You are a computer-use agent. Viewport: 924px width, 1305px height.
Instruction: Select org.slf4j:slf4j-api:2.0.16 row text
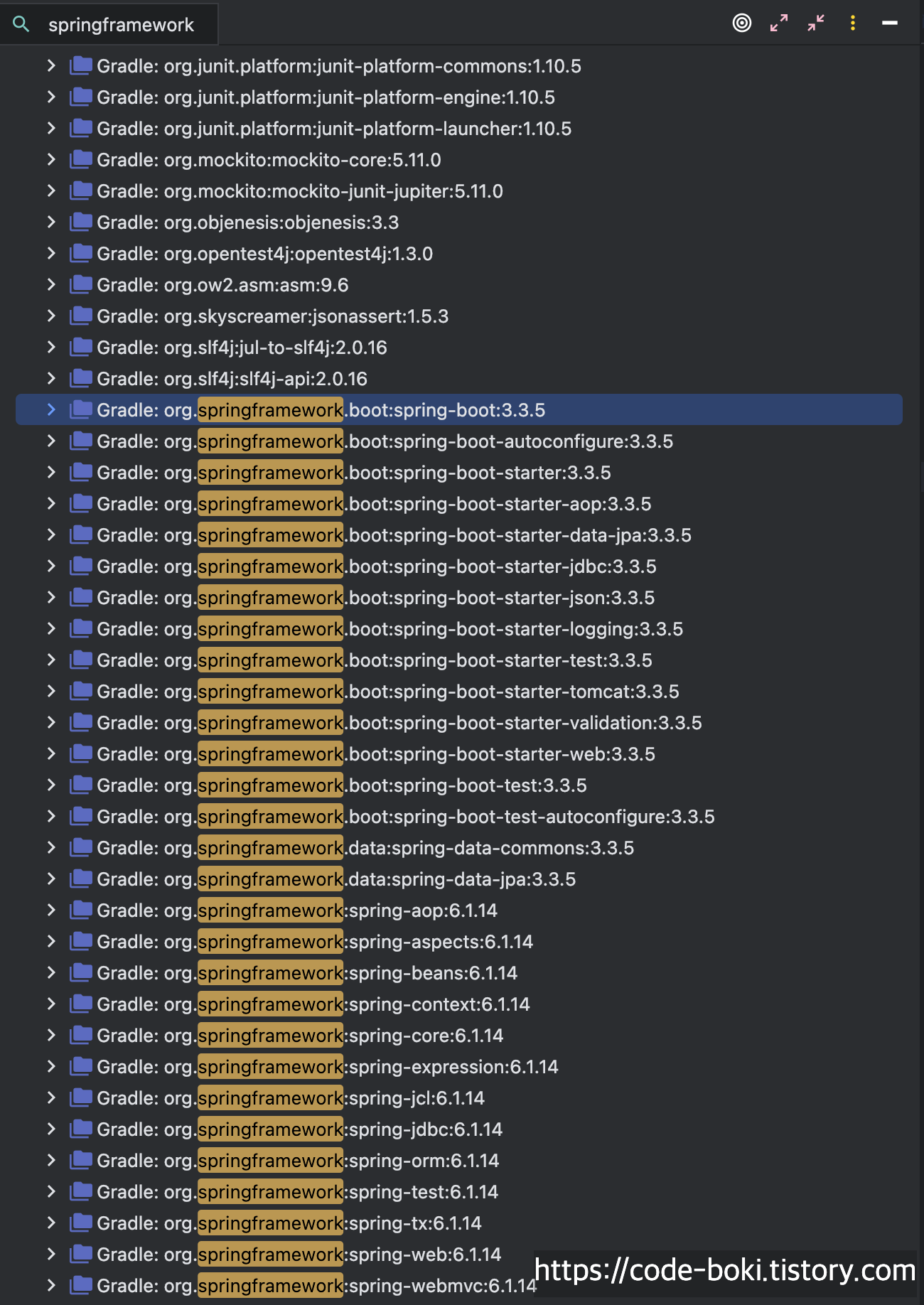point(232,379)
